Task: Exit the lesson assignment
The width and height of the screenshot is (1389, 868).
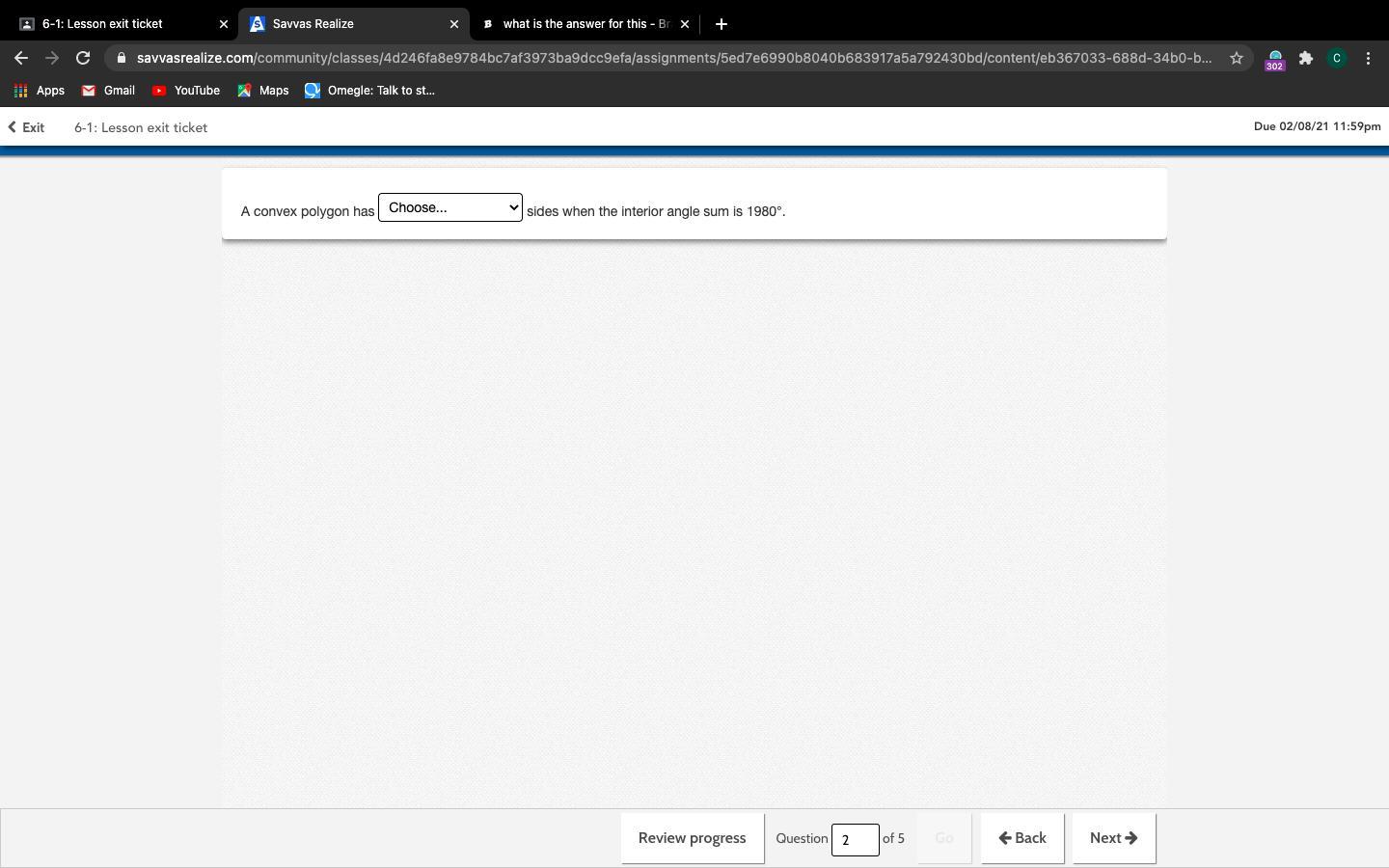Action: coord(26,127)
